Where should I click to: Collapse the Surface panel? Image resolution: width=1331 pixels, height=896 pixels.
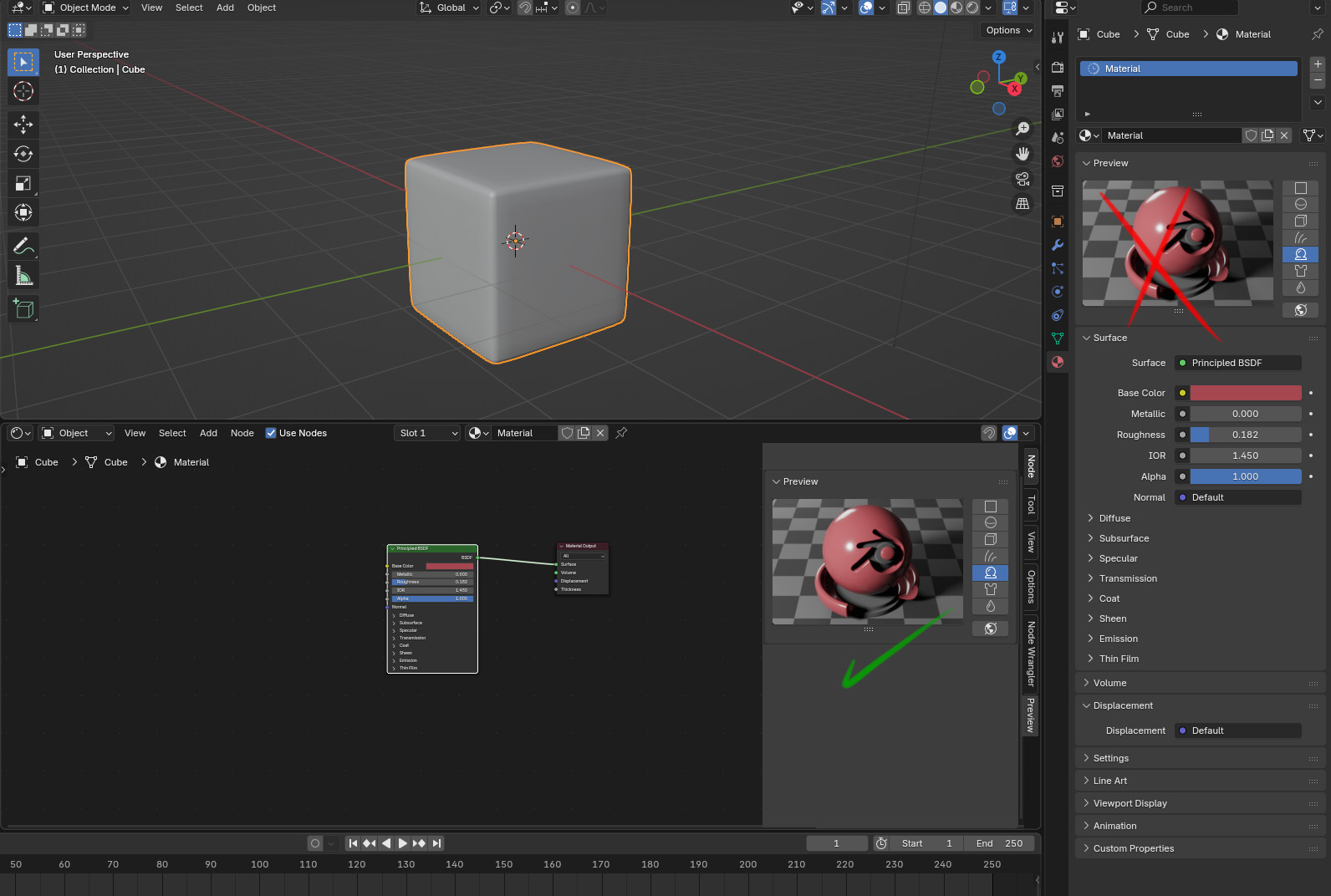pyautogui.click(x=1109, y=338)
